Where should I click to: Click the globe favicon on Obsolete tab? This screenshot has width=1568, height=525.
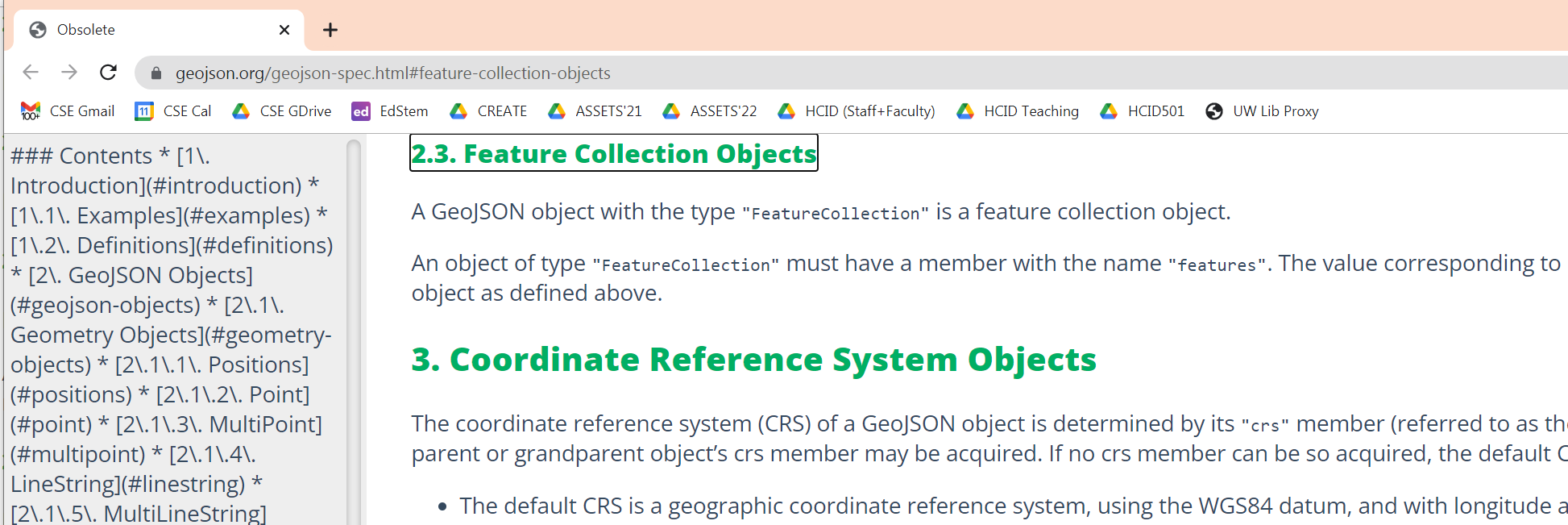tap(38, 30)
